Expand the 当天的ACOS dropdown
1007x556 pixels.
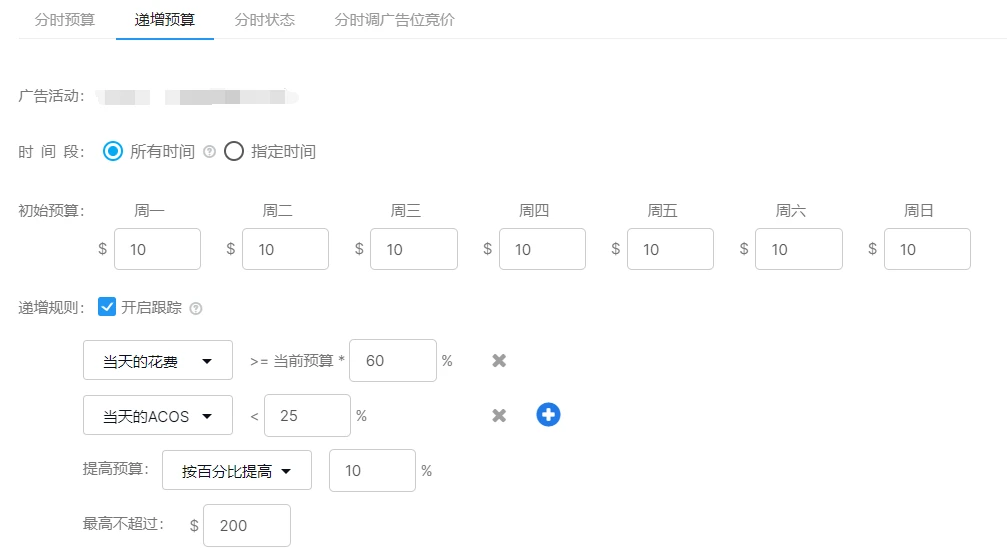(x=157, y=416)
